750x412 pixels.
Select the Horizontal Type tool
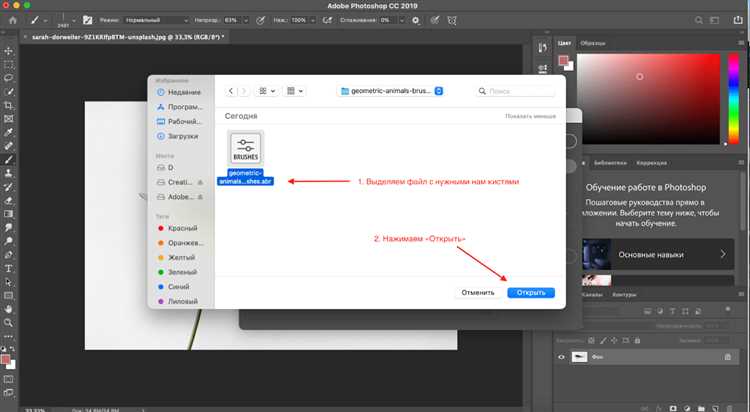click(8, 268)
